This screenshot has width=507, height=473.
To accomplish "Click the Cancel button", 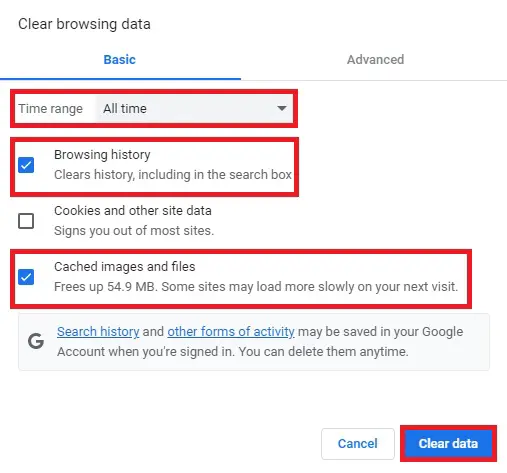I will 358,444.
